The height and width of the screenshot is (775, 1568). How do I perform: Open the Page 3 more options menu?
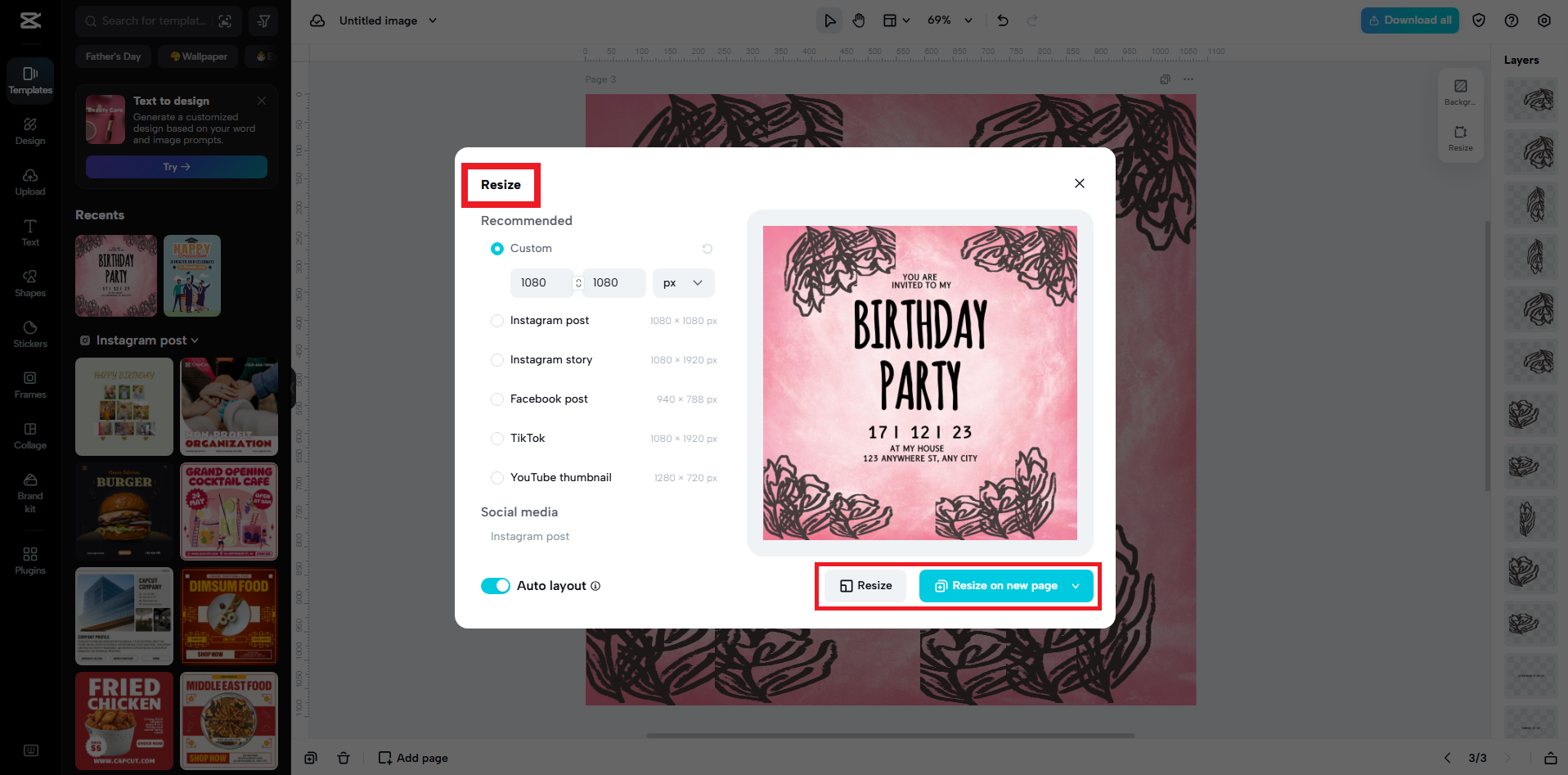(x=1188, y=79)
